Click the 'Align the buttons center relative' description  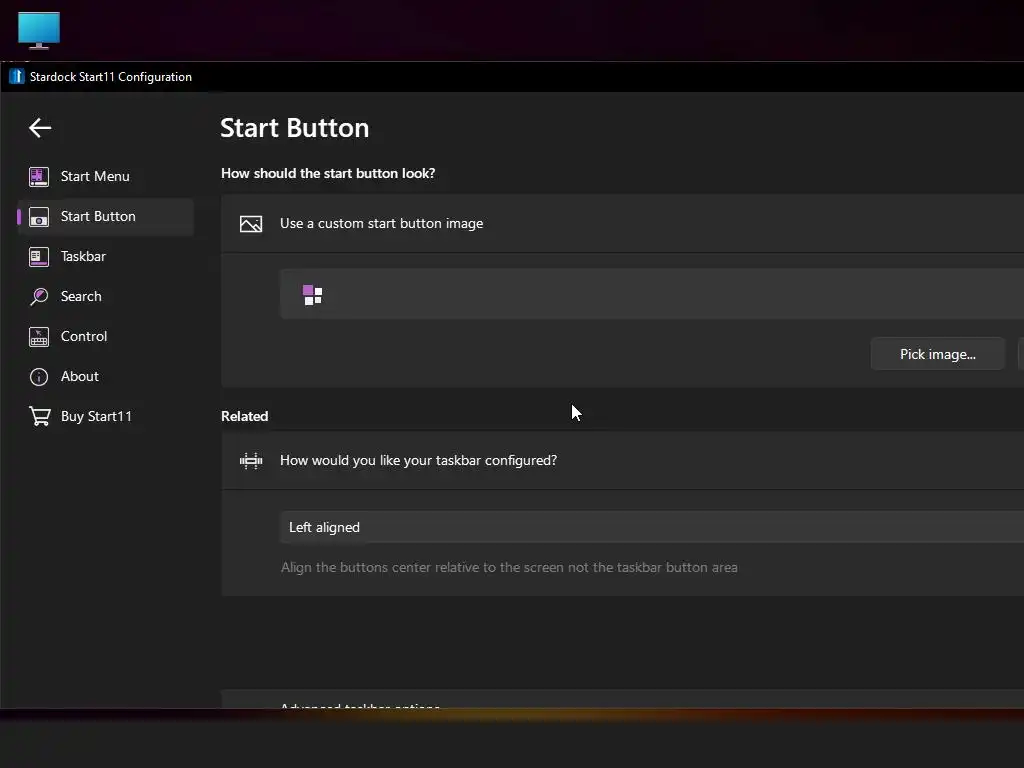click(x=509, y=568)
